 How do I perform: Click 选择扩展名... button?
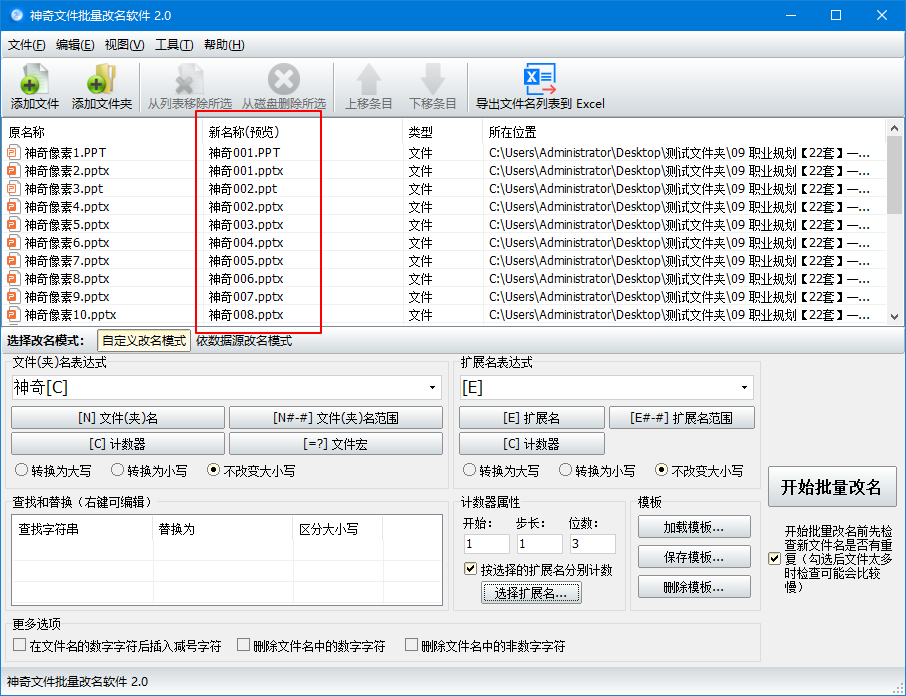point(531,593)
